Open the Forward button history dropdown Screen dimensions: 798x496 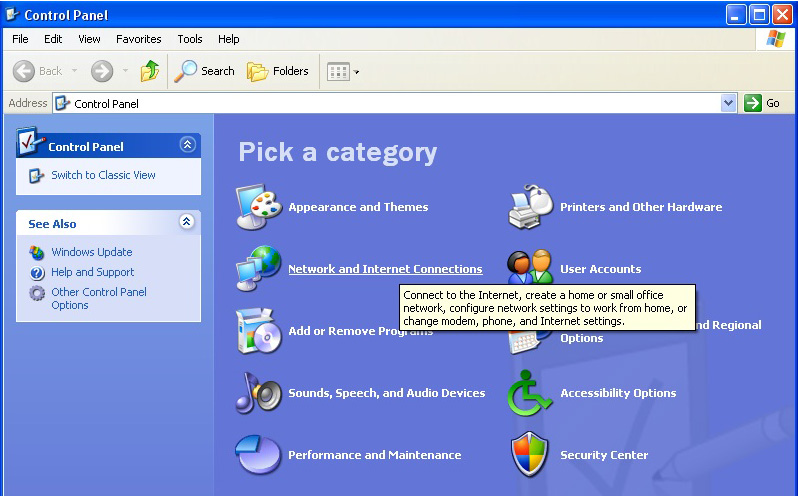125,71
